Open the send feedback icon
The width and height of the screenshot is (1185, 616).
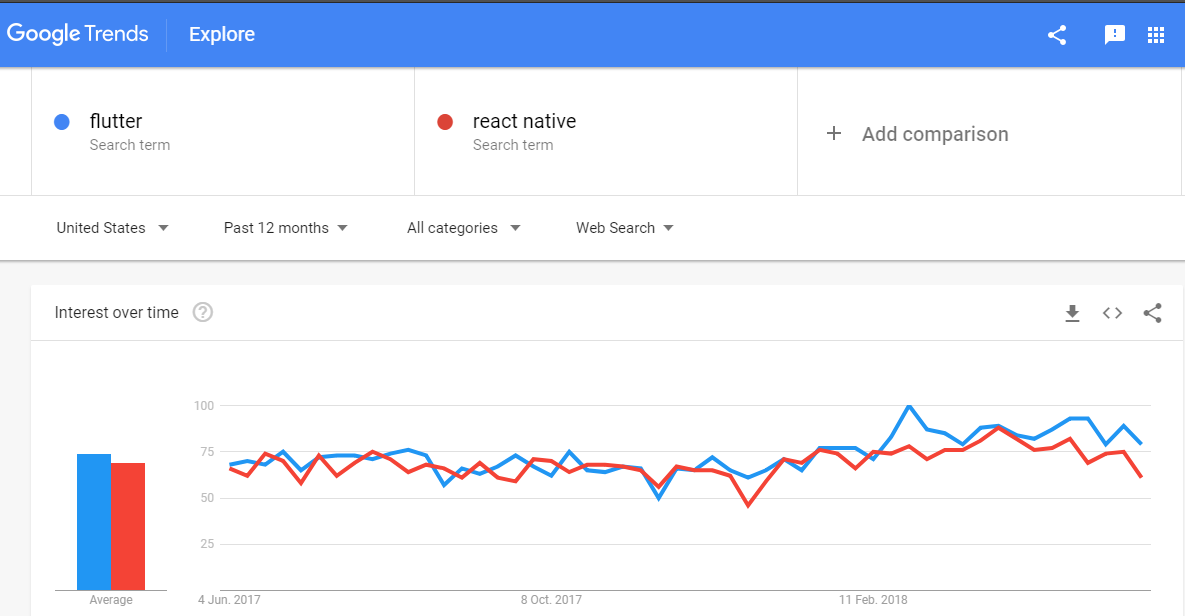[1114, 35]
